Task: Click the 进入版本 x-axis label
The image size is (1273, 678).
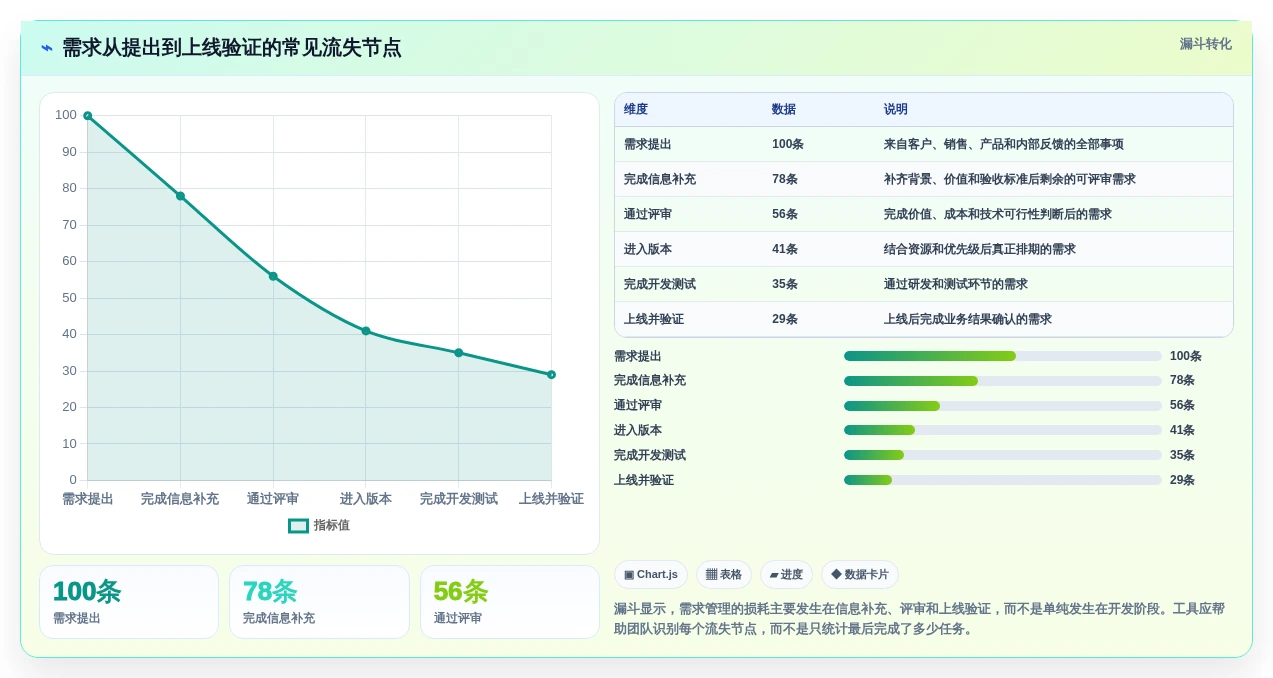Action: (366, 499)
